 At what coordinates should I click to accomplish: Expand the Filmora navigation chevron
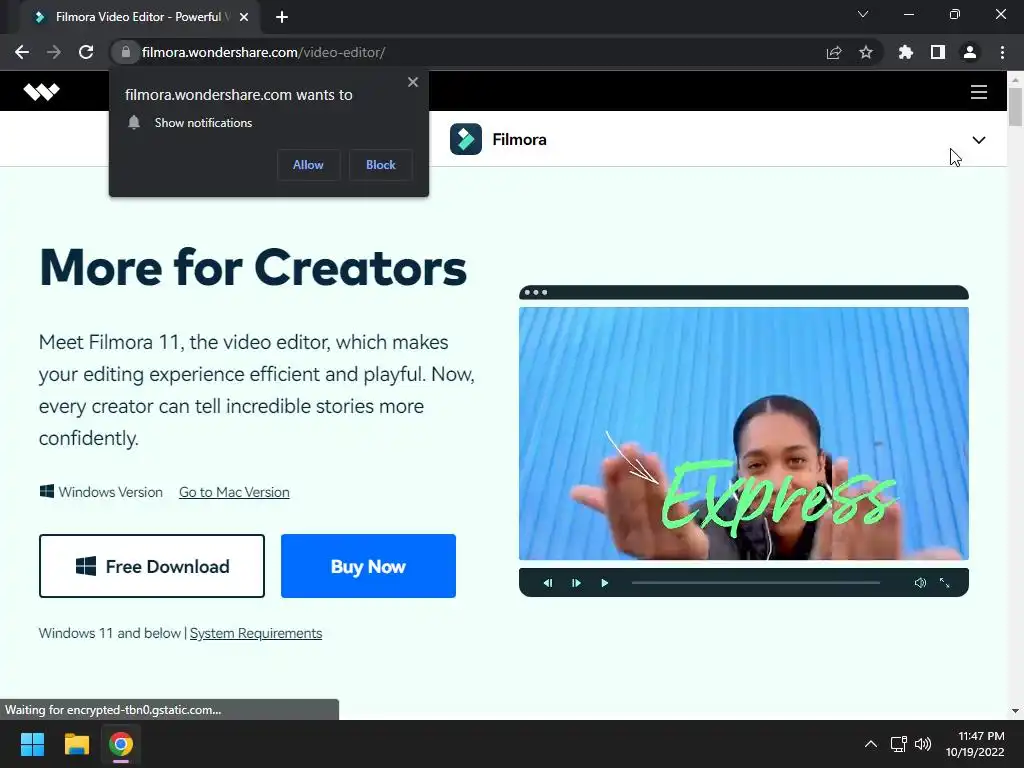point(978,140)
